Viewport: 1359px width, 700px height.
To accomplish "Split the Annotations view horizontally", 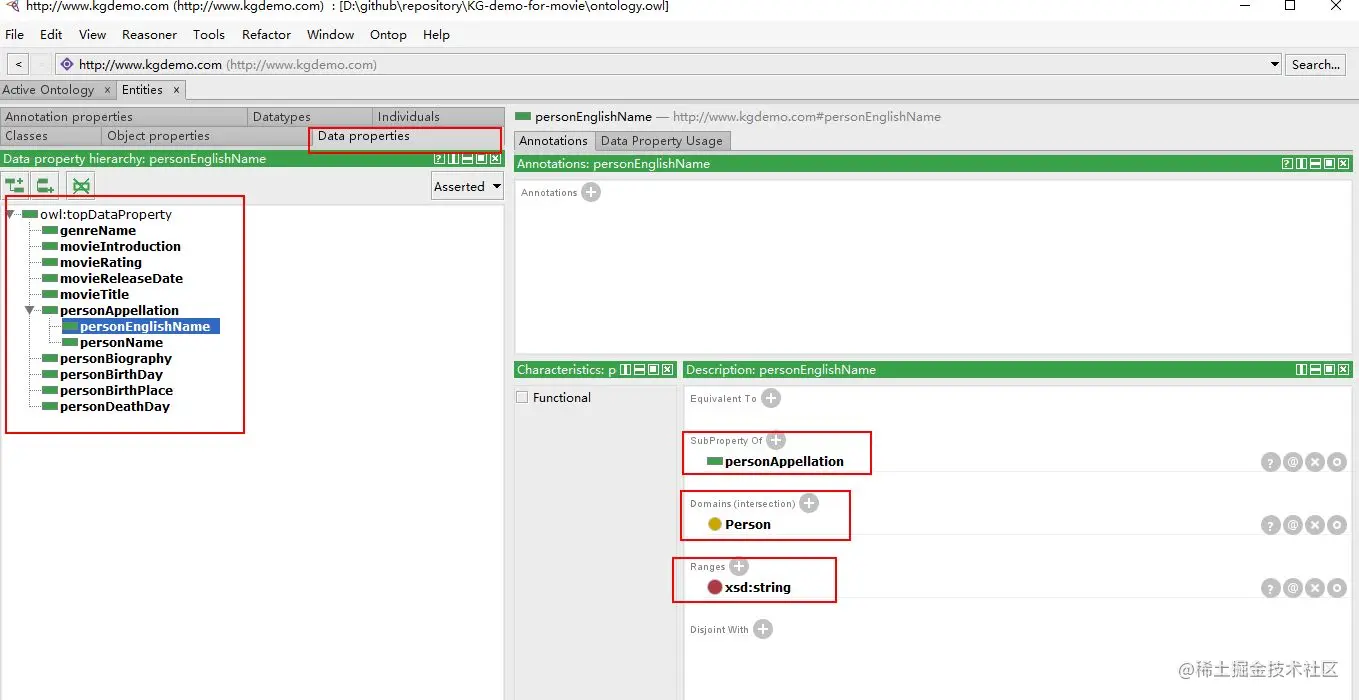I will tap(1315, 164).
